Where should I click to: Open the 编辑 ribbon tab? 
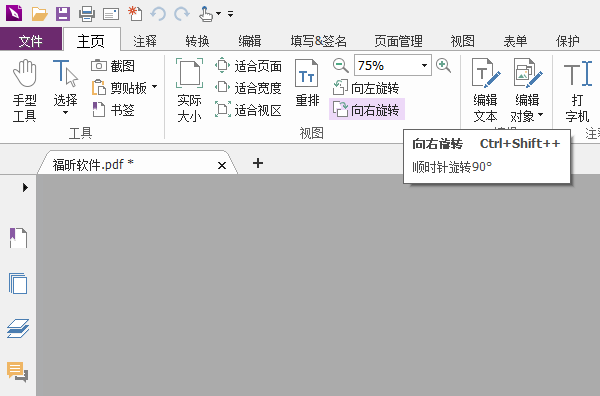click(x=249, y=41)
